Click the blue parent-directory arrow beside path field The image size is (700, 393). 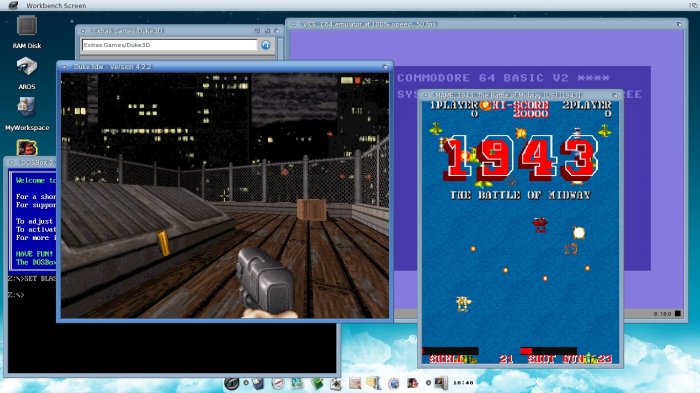click(x=266, y=45)
